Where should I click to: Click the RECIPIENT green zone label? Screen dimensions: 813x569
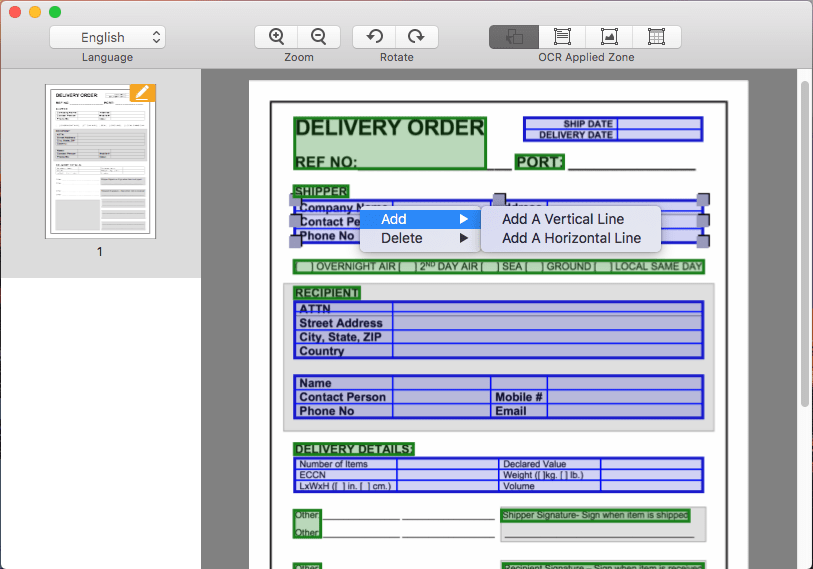pos(327,293)
